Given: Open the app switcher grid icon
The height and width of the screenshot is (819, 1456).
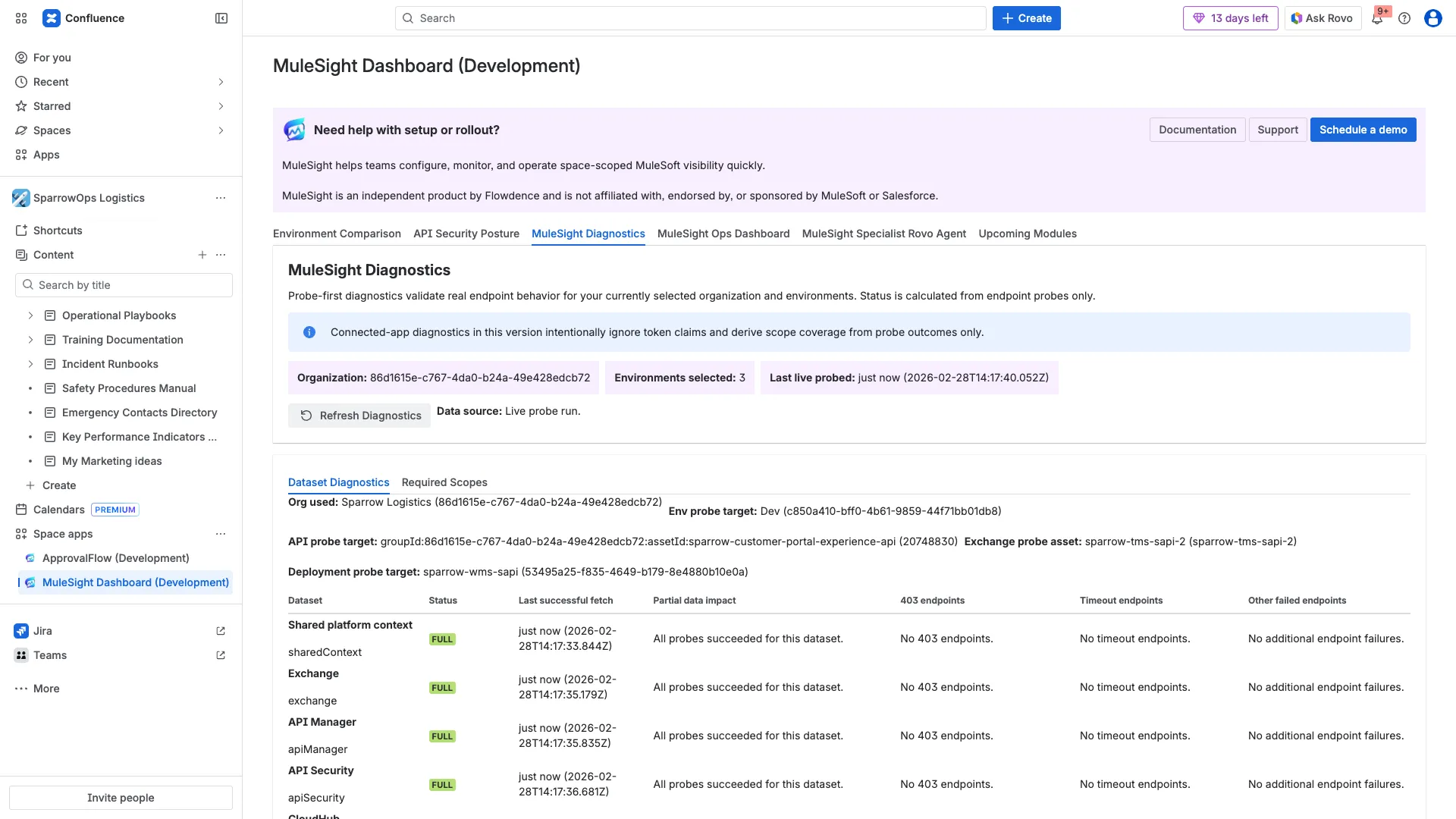Looking at the screenshot, I should coord(20,17).
